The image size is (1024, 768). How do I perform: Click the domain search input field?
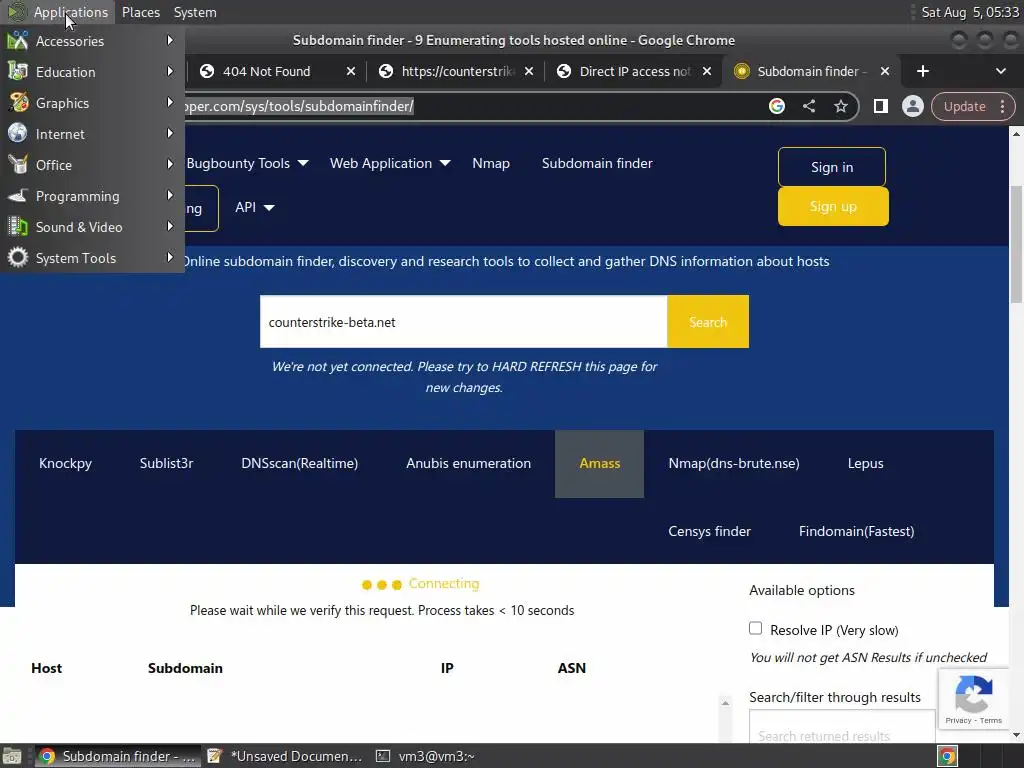[x=463, y=321]
